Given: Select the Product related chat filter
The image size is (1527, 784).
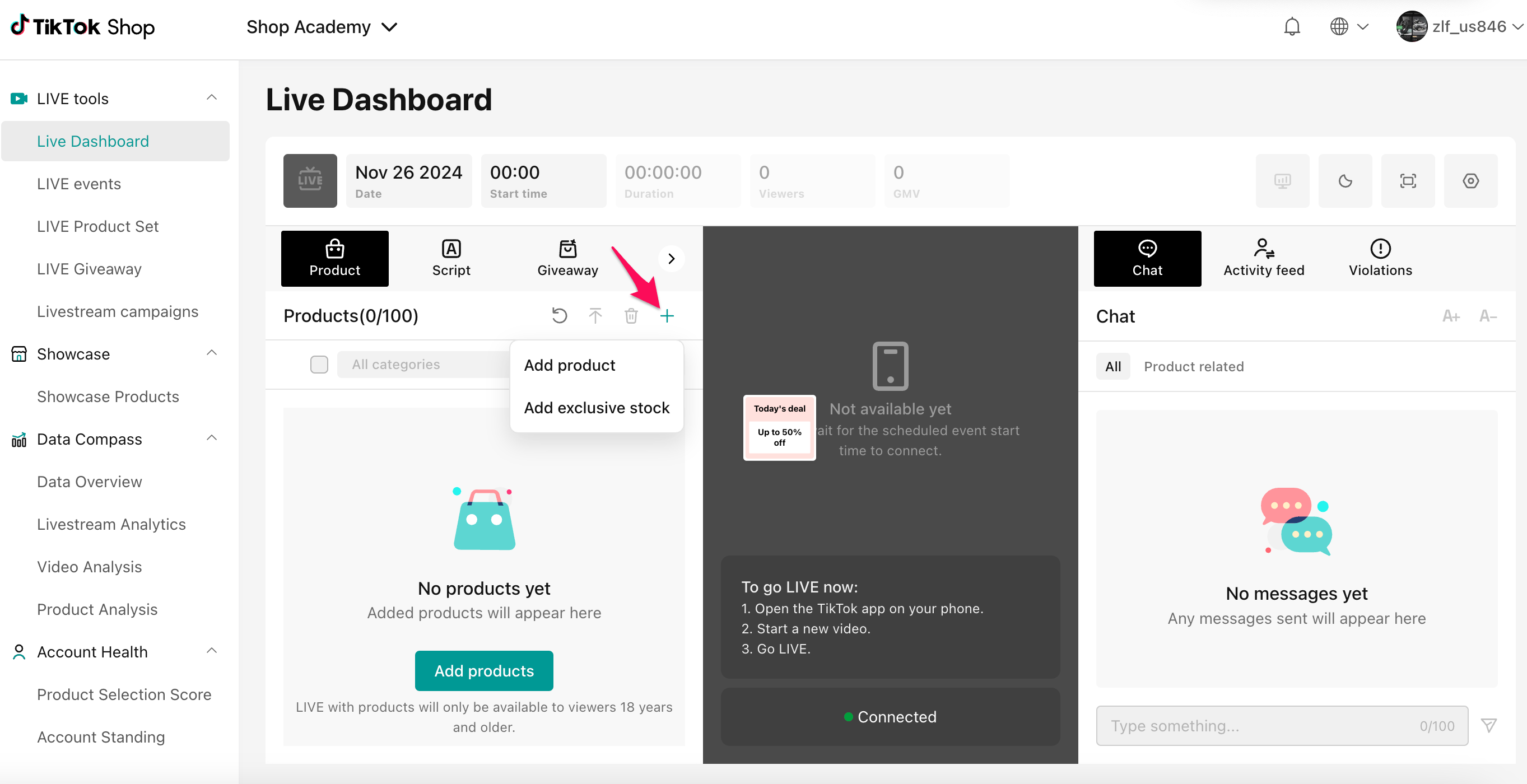Looking at the screenshot, I should click(x=1193, y=366).
